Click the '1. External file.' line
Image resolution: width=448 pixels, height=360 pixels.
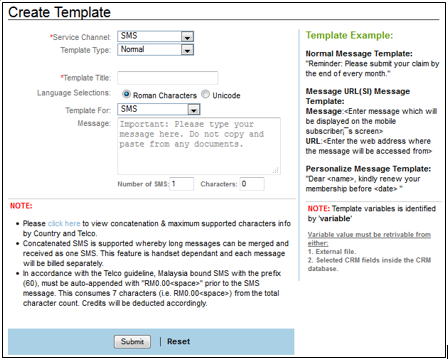[332, 252]
